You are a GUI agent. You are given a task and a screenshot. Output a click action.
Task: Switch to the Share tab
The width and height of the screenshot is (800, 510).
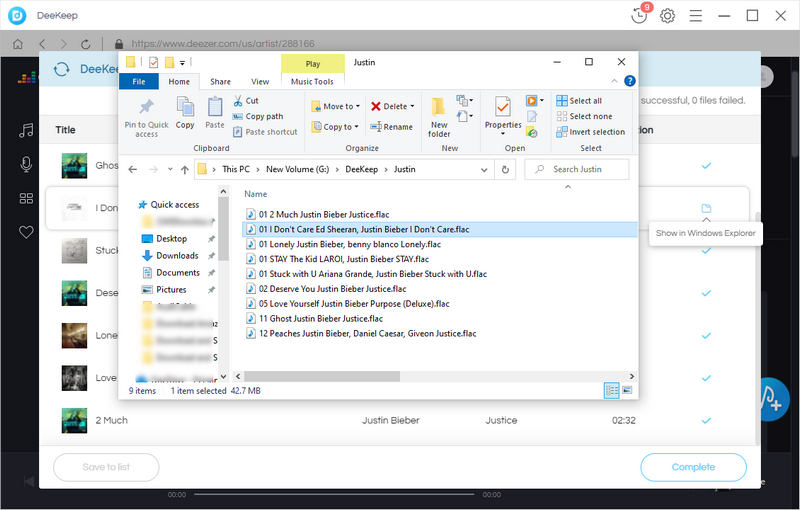click(x=220, y=82)
